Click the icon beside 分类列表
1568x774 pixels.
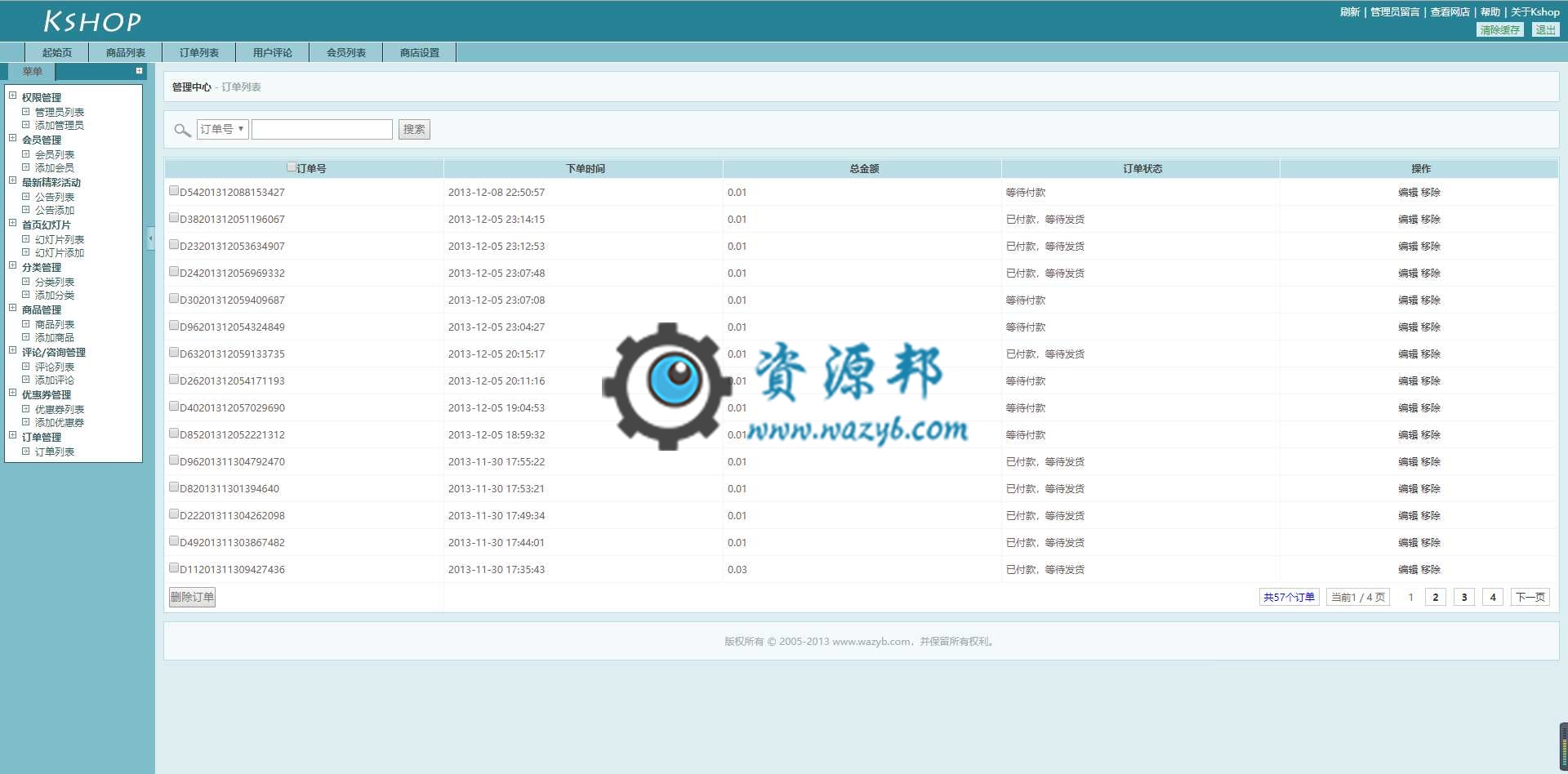point(25,282)
